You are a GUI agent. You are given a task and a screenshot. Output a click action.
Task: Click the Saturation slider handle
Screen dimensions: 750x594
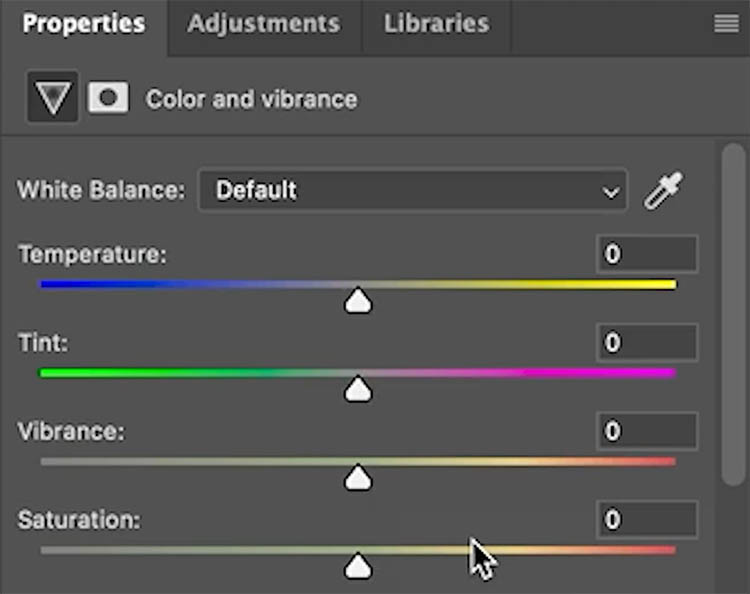(358, 568)
